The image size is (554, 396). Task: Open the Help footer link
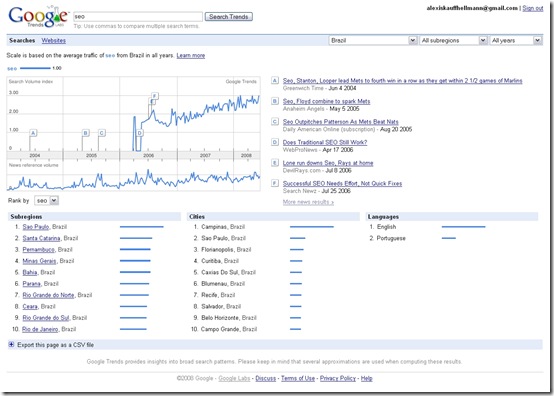click(366, 378)
